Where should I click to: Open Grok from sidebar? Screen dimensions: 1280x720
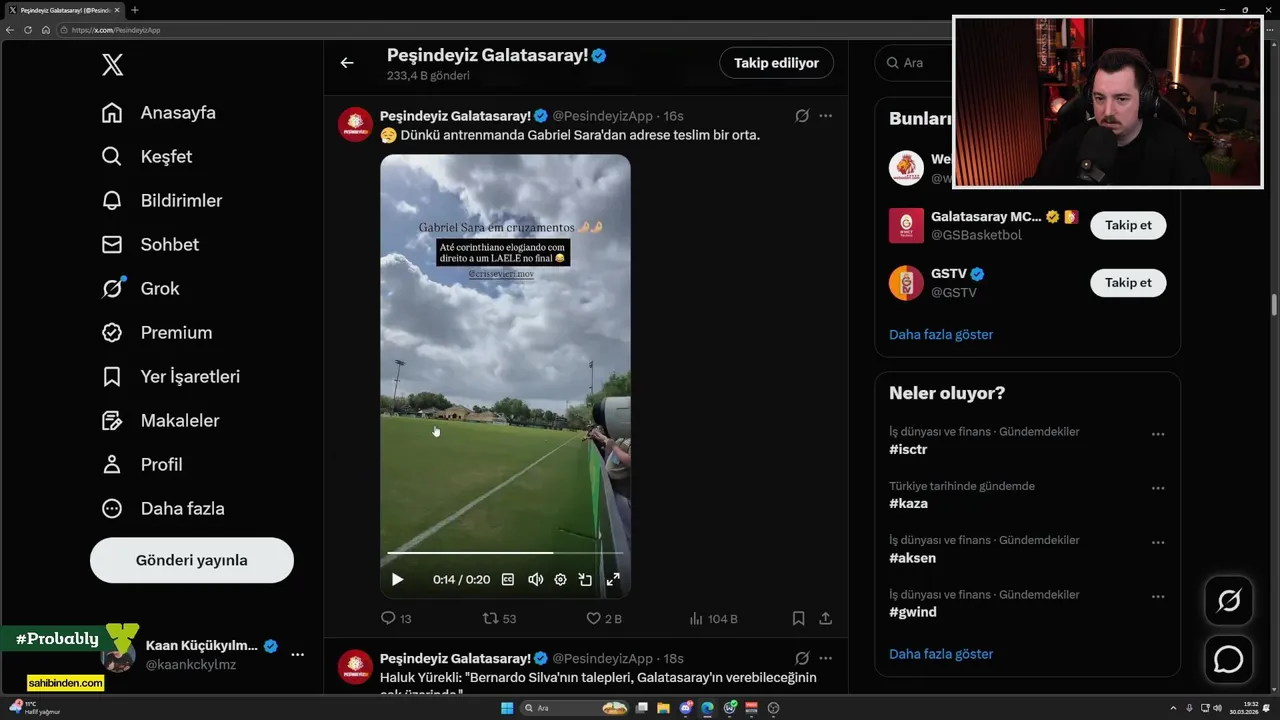point(141,289)
